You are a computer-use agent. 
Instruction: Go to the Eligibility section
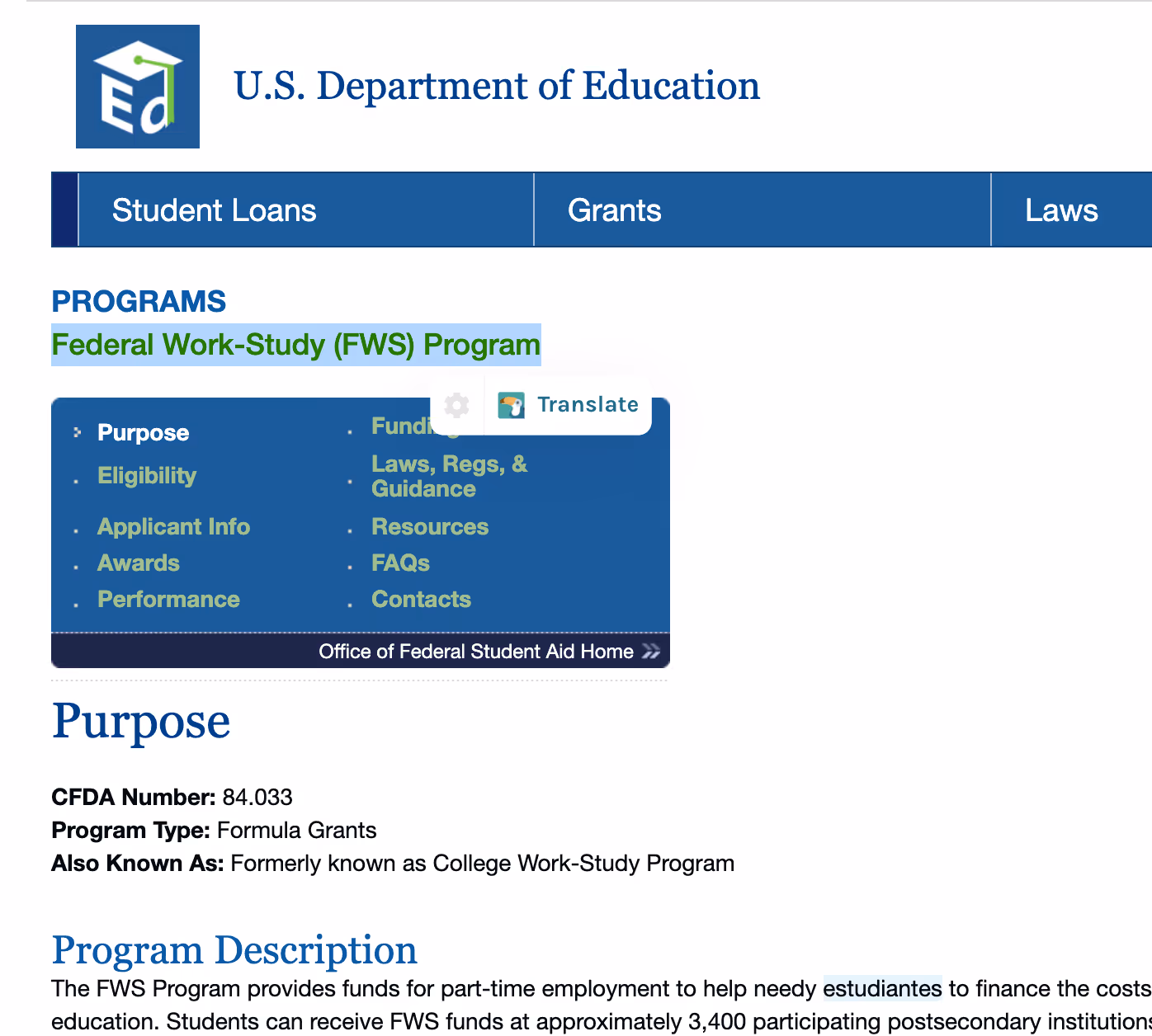[x=147, y=476]
